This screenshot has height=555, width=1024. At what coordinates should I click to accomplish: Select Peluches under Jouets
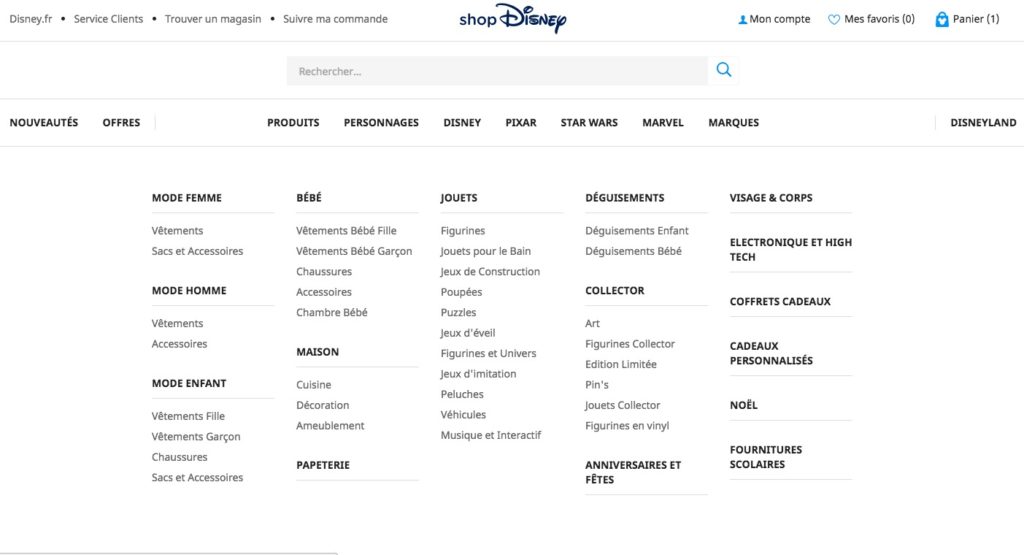(x=462, y=394)
